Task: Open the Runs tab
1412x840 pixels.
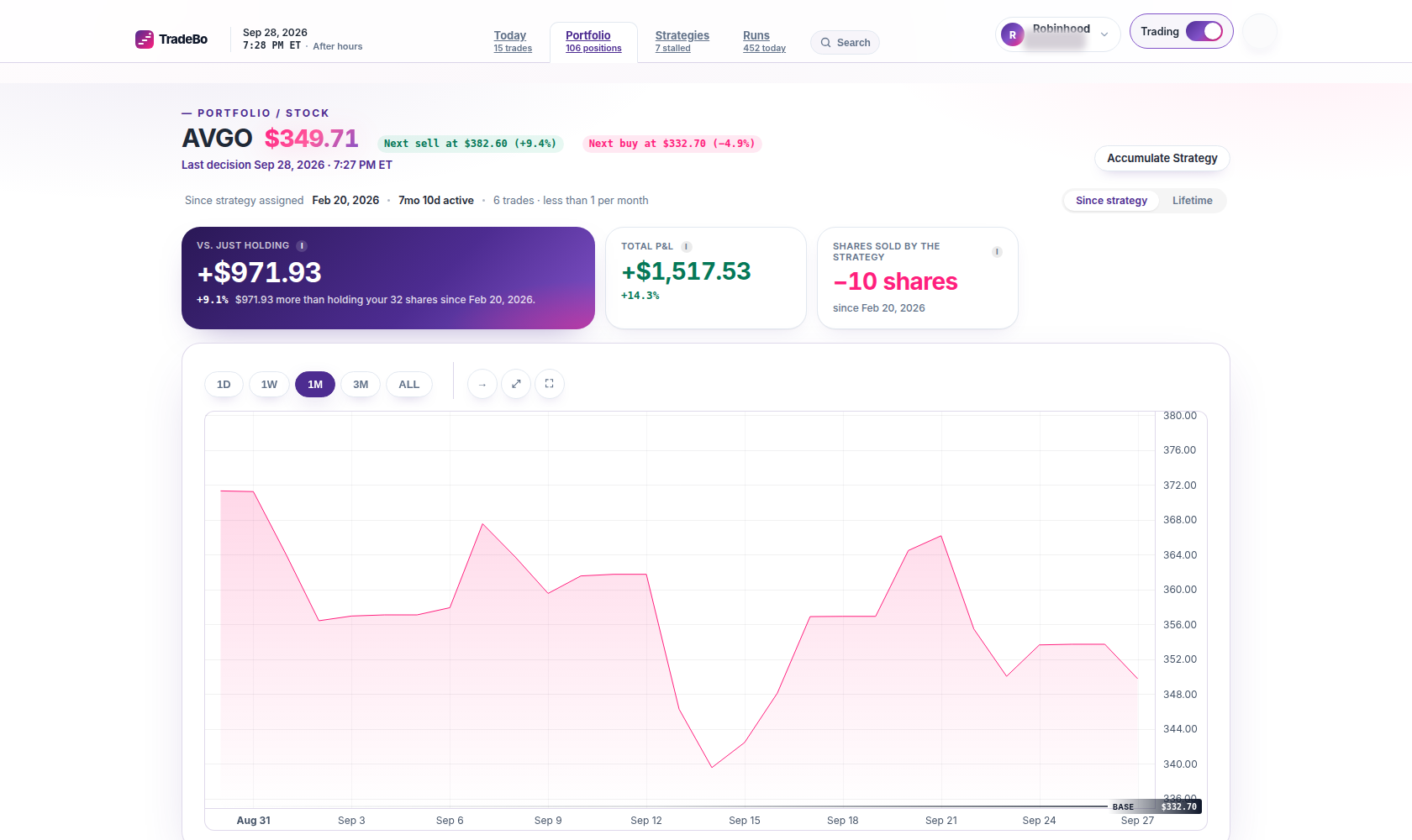Action: pos(764,41)
